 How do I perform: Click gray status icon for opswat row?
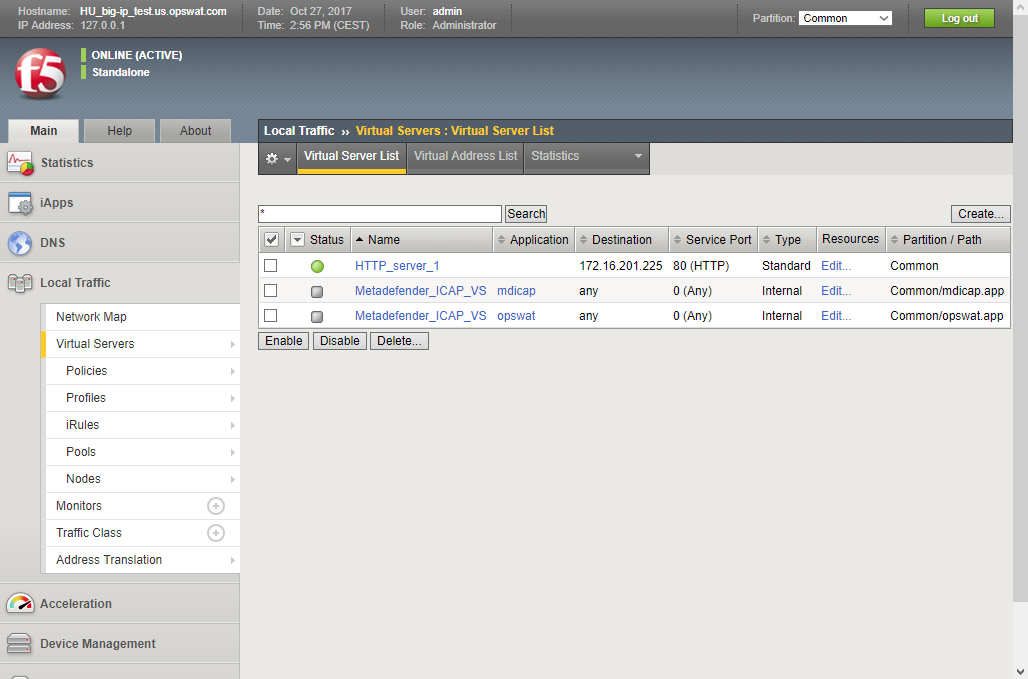pos(317,317)
